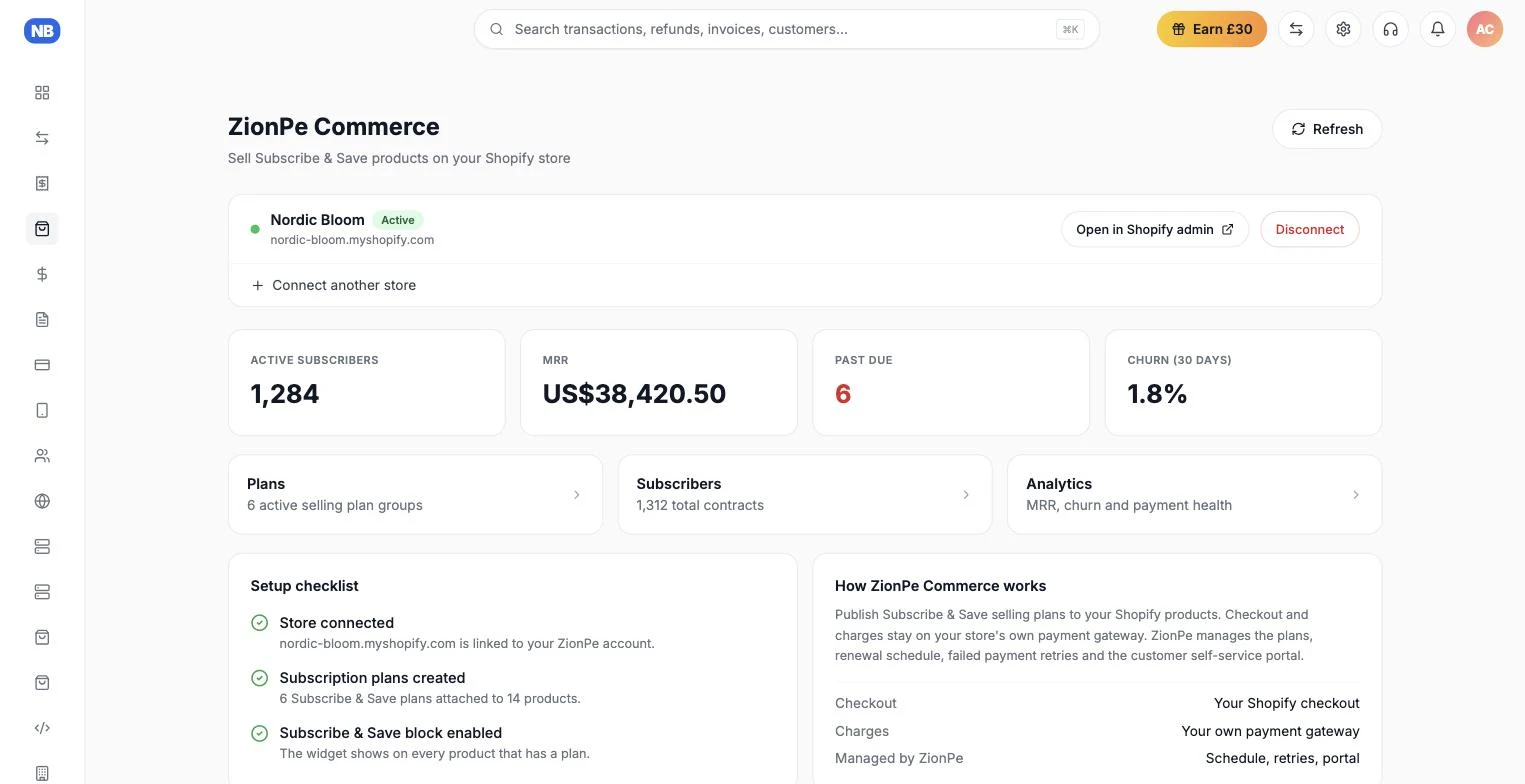Image resolution: width=1525 pixels, height=784 pixels.
Task: Click the ZionPe Commerce page title
Action: tap(334, 127)
